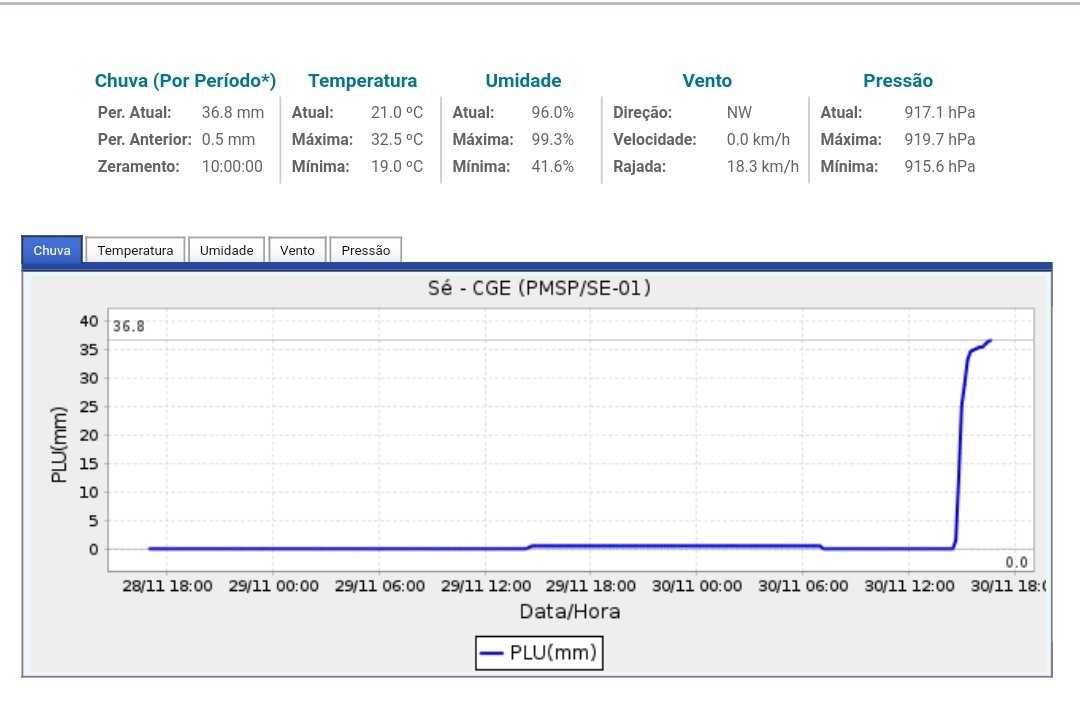Click the Vento summary heading
The image size is (1080, 717).
(x=707, y=81)
